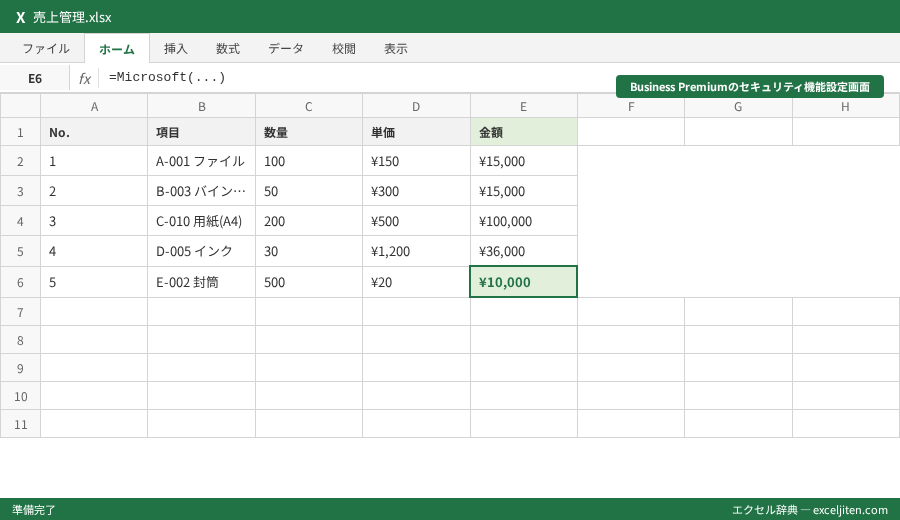Select cell C-010 用紙(A4)
This screenshot has width=900, height=520.
201,221
